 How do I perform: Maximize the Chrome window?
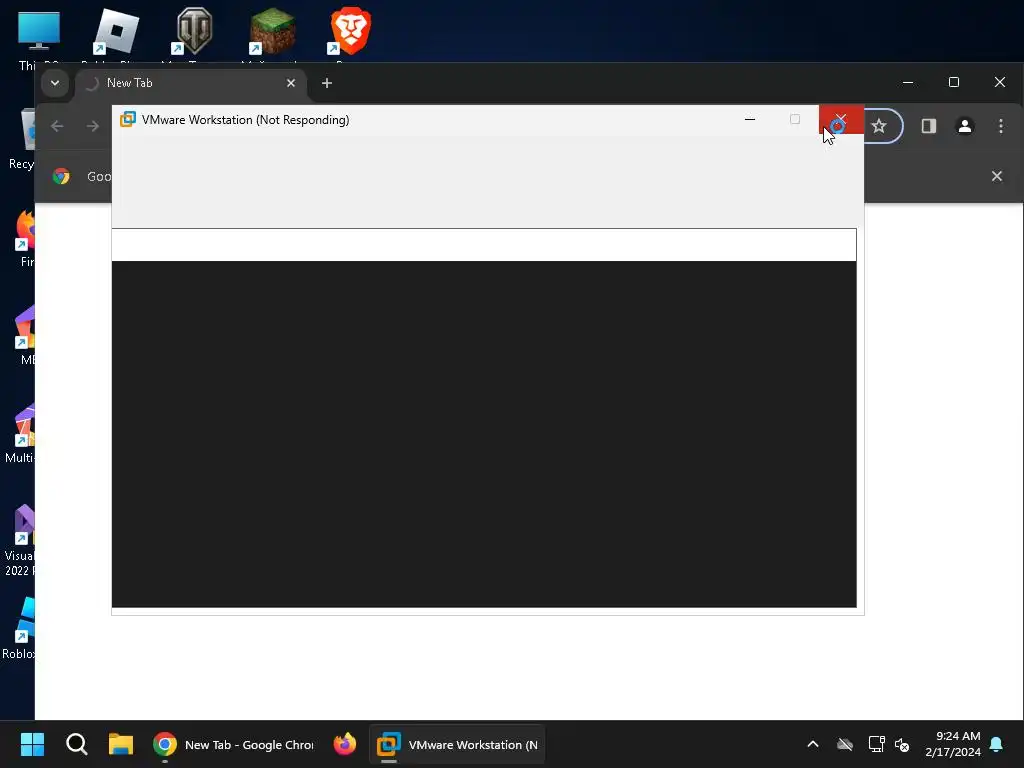953,82
